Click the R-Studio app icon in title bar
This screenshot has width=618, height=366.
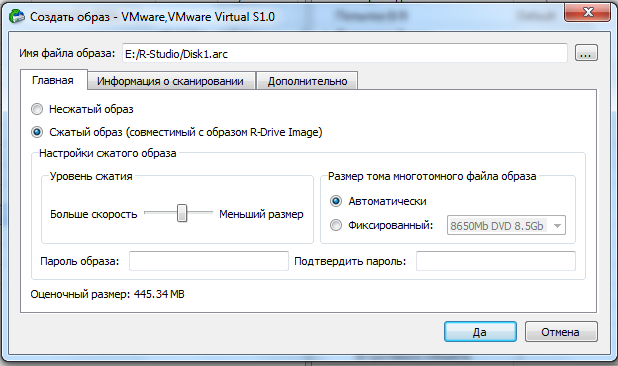[x=17, y=16]
